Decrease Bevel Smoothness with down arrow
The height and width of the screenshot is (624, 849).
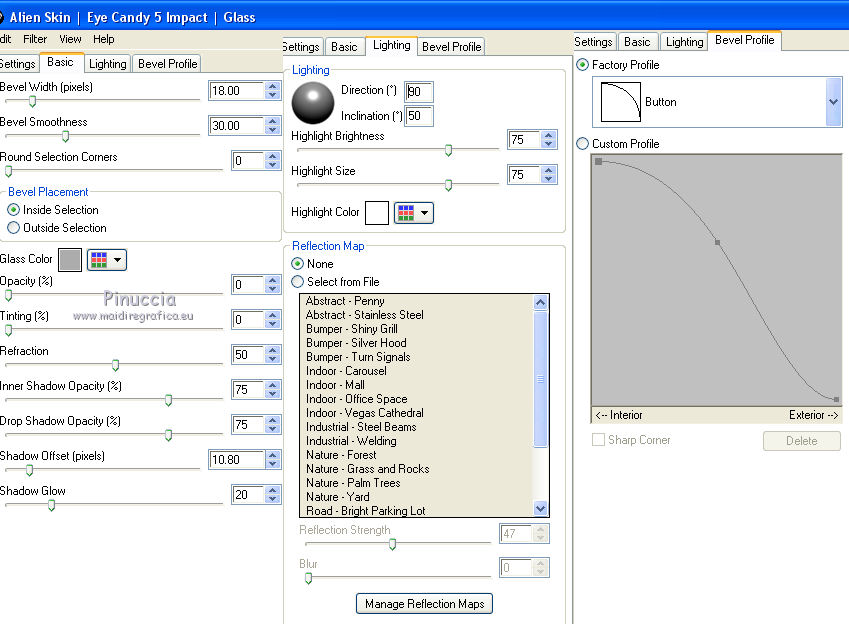pos(273,130)
